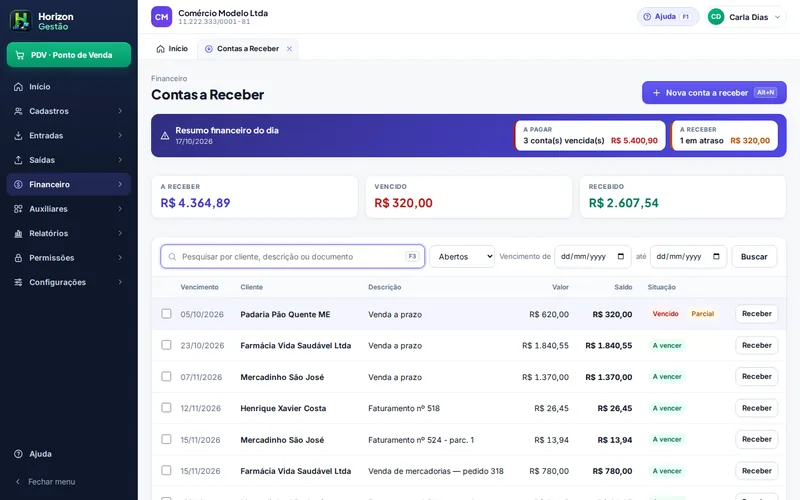
Task: Click the CM company avatar badge
Action: click(162, 17)
